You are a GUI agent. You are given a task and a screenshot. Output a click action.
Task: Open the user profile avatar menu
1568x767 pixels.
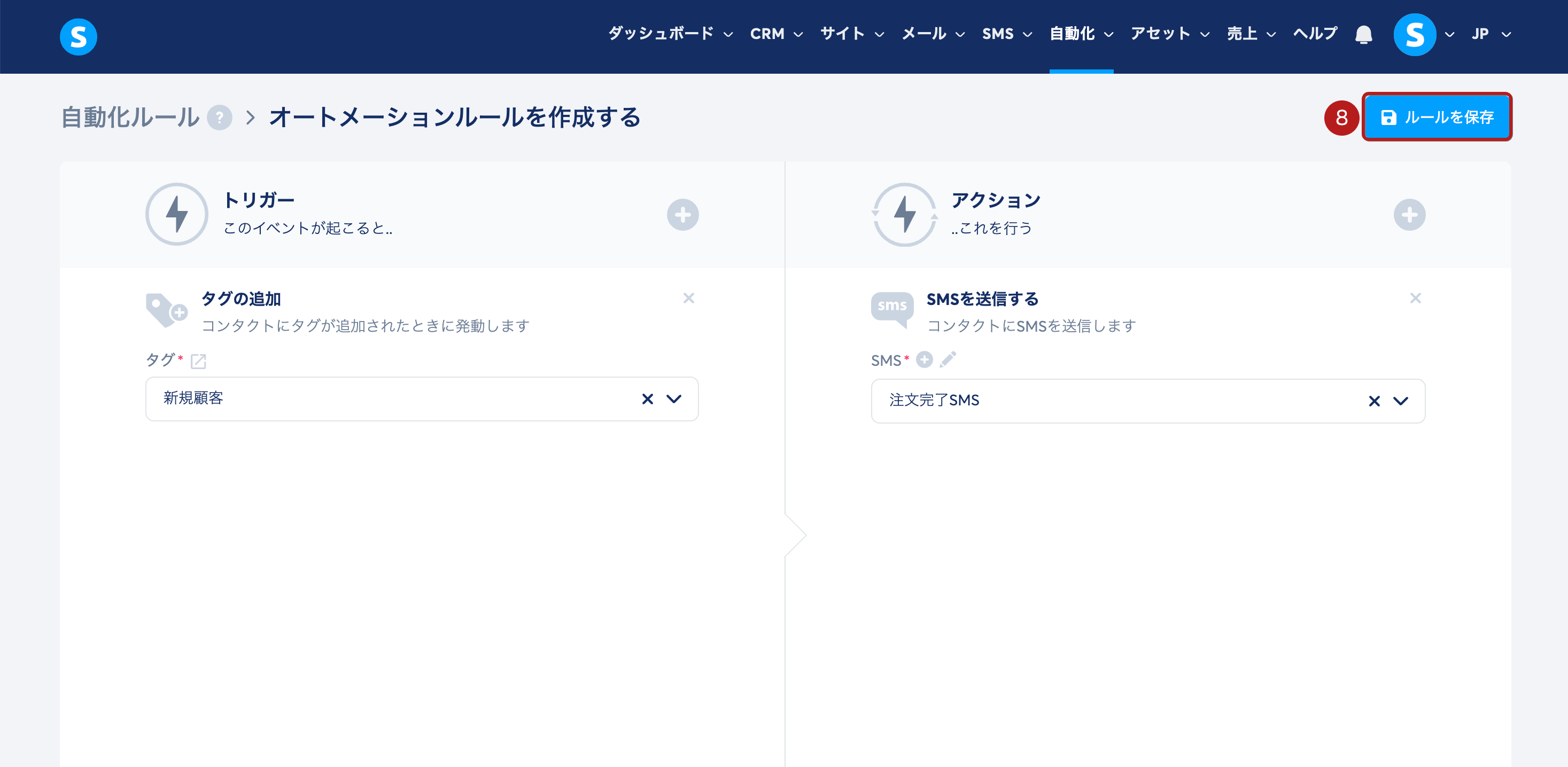(x=1415, y=34)
